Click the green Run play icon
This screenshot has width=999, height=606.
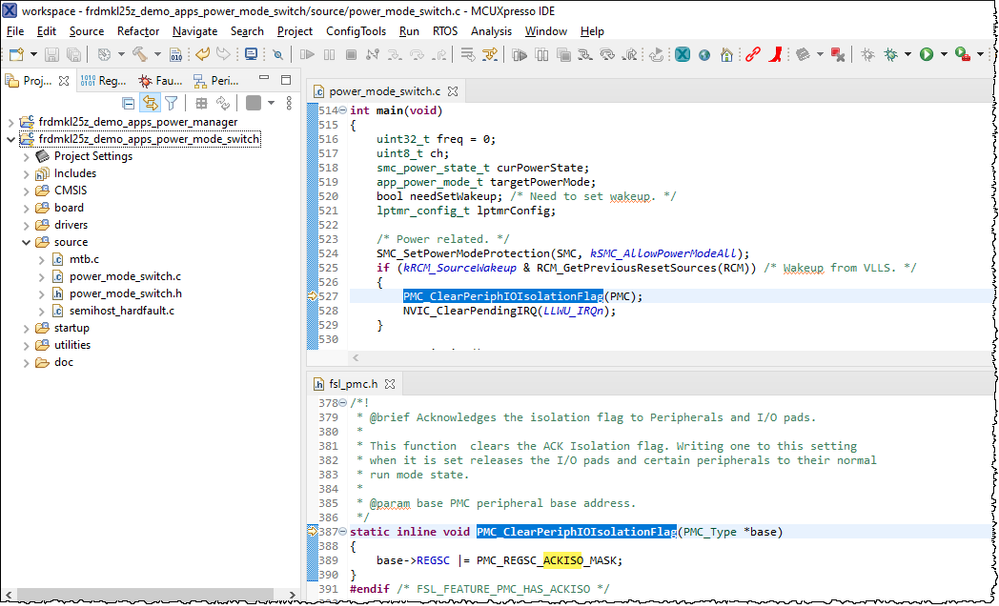coord(926,55)
